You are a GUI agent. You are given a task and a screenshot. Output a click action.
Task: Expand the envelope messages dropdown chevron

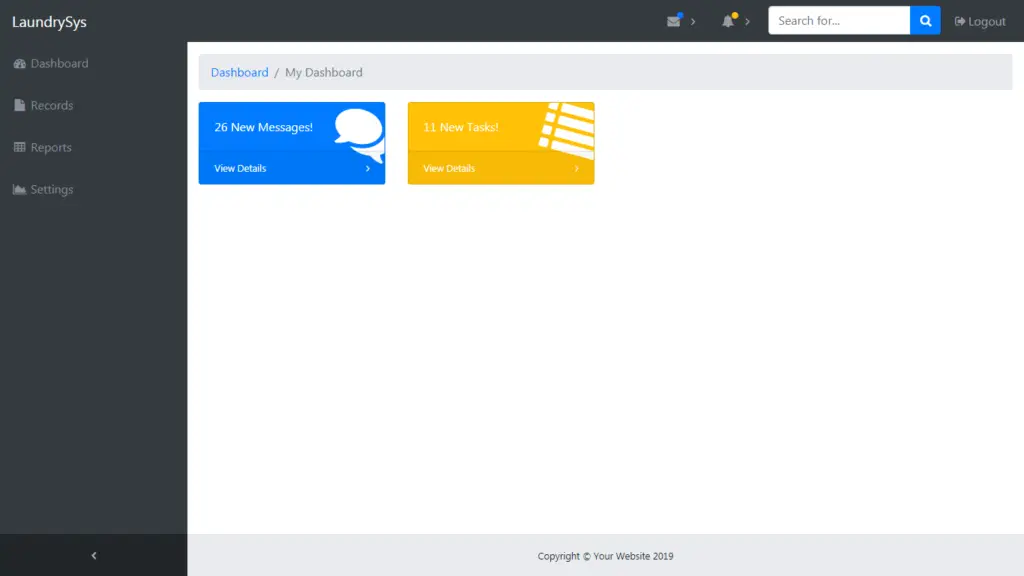(x=694, y=21)
